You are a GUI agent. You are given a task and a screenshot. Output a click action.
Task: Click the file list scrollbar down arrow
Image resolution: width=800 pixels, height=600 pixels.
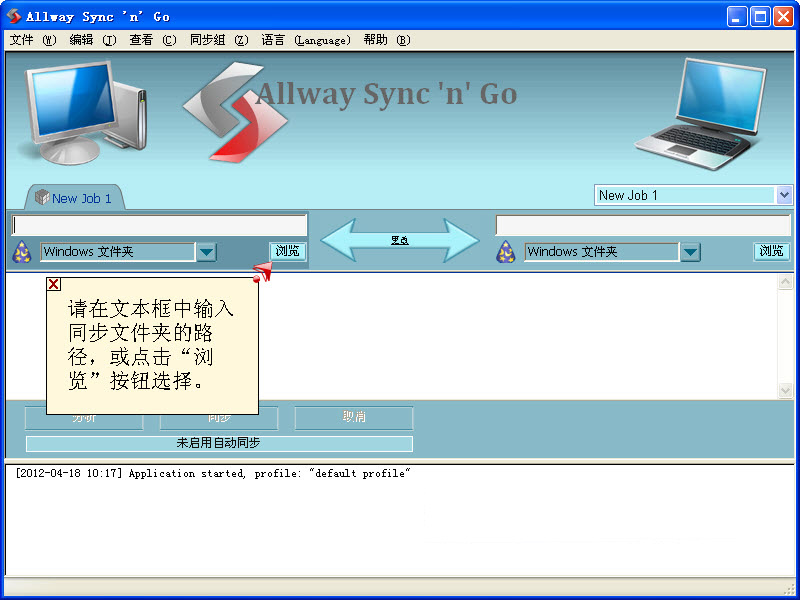[785, 390]
